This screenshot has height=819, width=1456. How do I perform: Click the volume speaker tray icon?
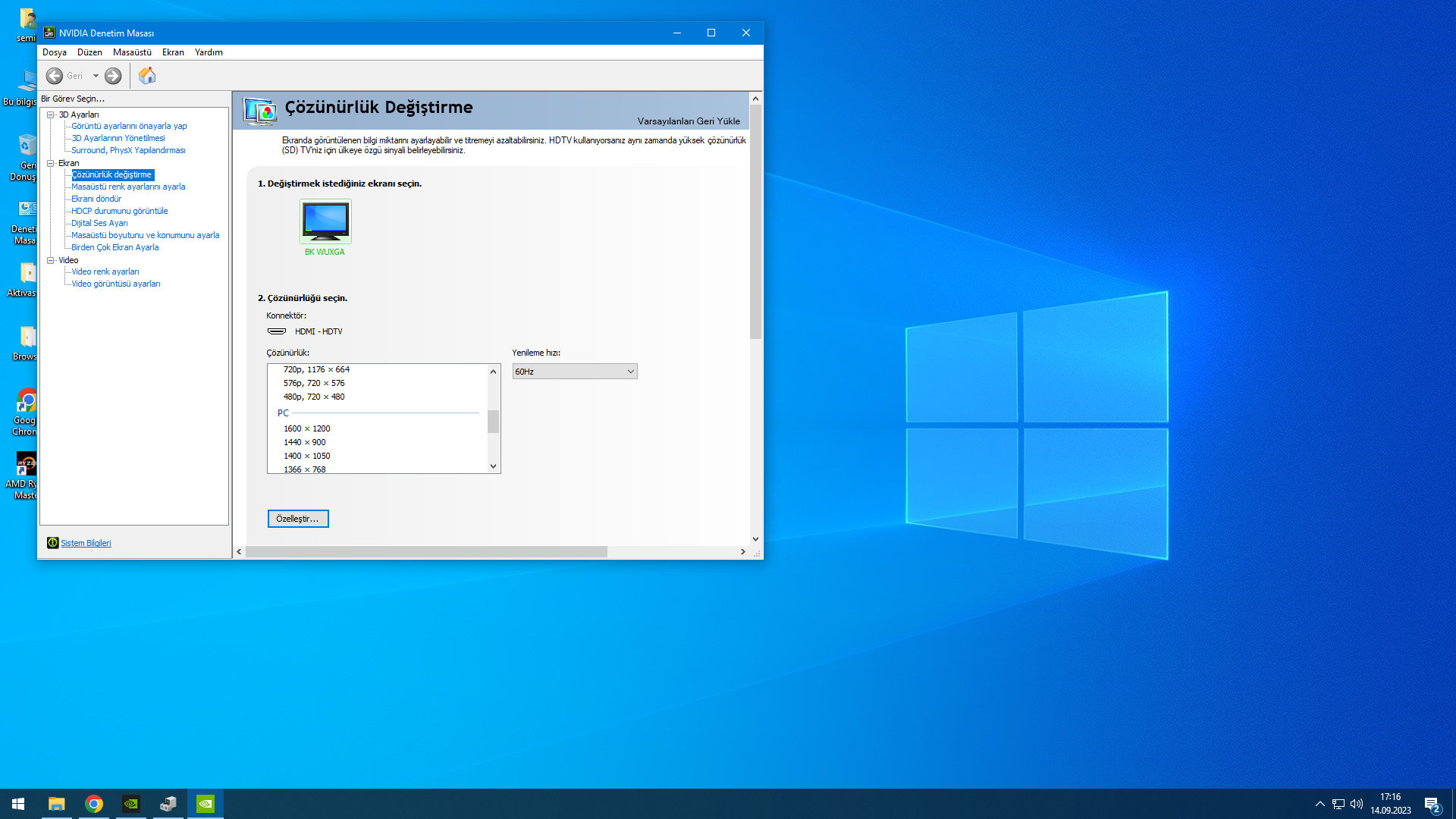point(1357,804)
